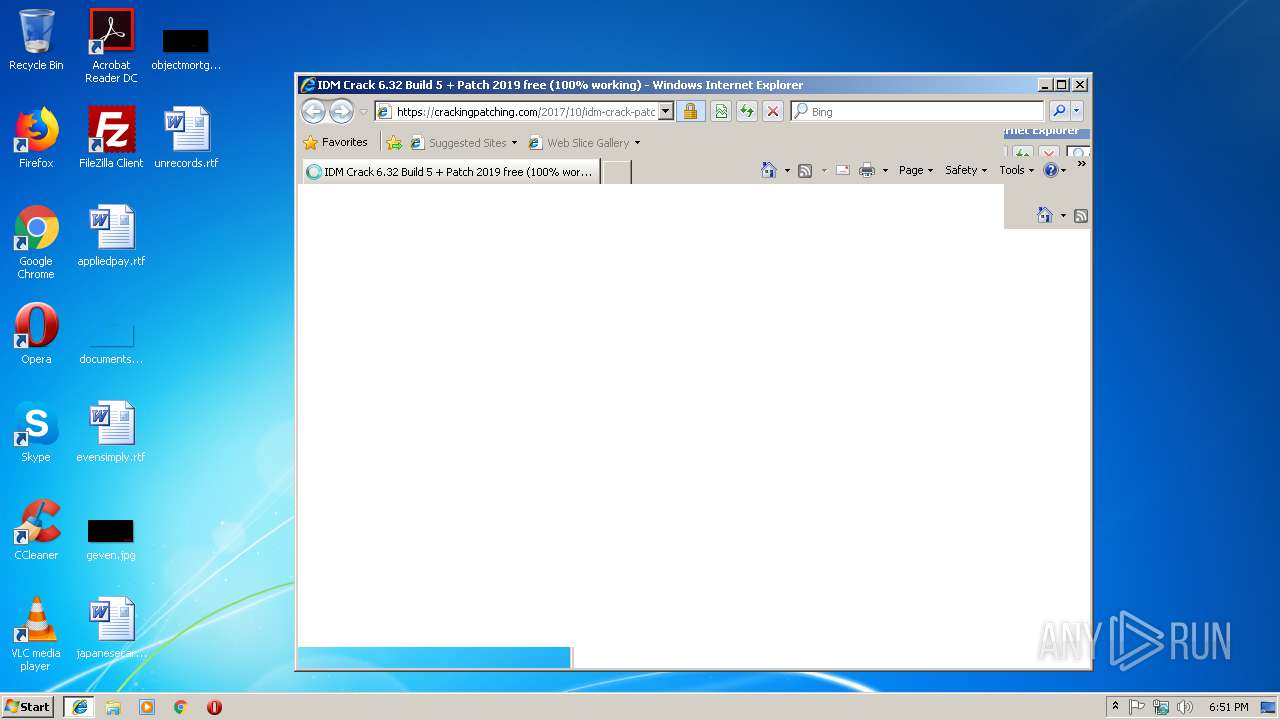Open the FileZilla Client shortcut
Screen dimensions: 1280x720
point(111,138)
